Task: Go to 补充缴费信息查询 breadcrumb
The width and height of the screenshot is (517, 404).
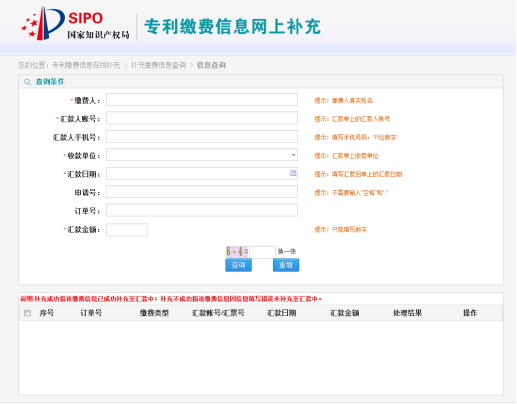Action: [x=158, y=65]
